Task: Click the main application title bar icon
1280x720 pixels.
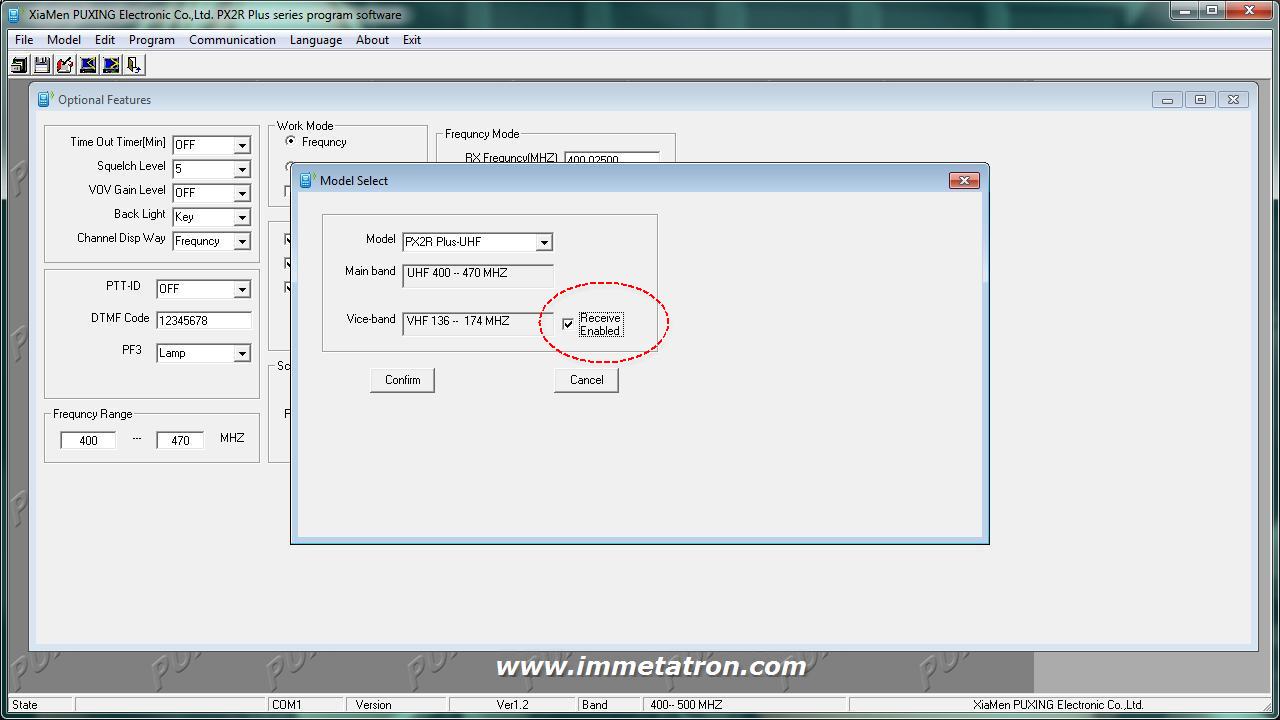Action: [14, 15]
